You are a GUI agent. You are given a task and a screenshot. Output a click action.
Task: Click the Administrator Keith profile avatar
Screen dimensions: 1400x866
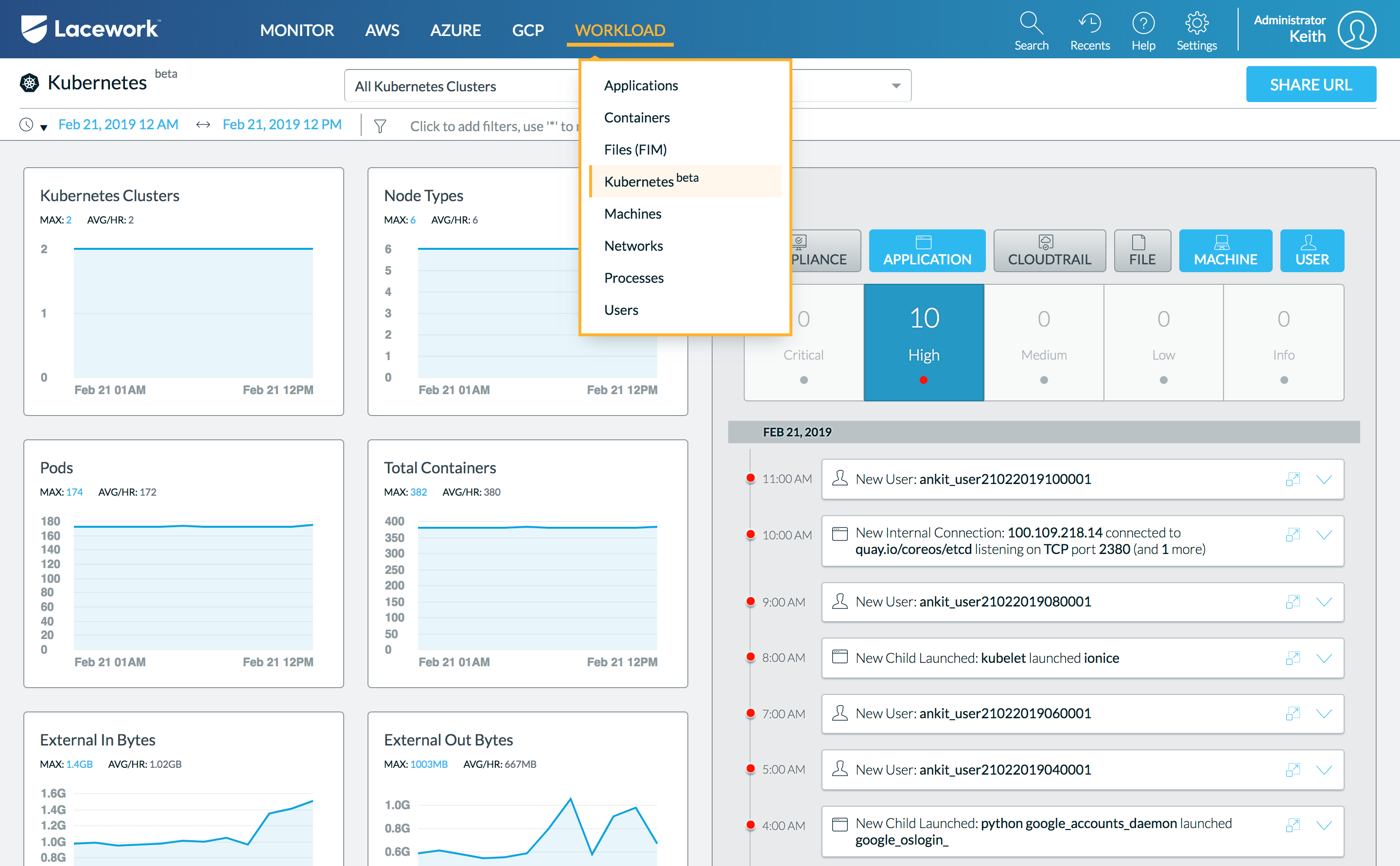(x=1356, y=30)
